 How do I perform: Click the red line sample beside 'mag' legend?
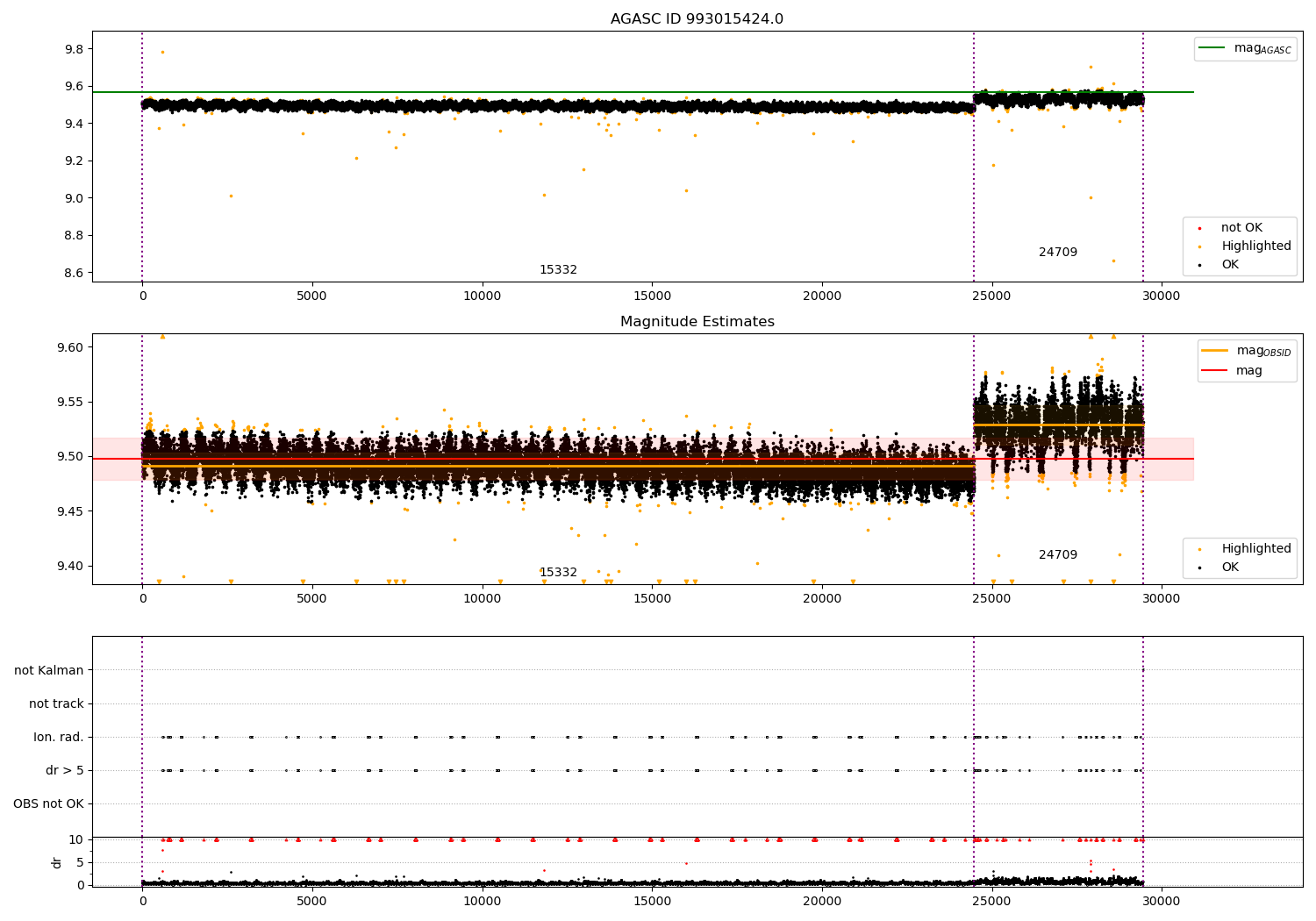[x=1215, y=371]
